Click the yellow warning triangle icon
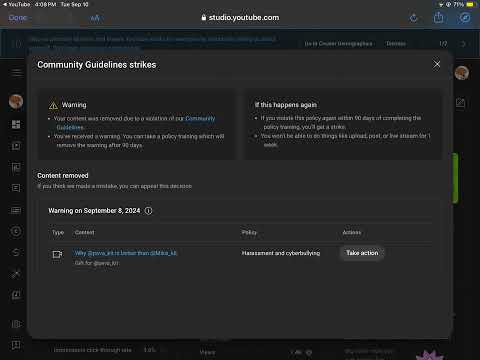 tap(53, 106)
